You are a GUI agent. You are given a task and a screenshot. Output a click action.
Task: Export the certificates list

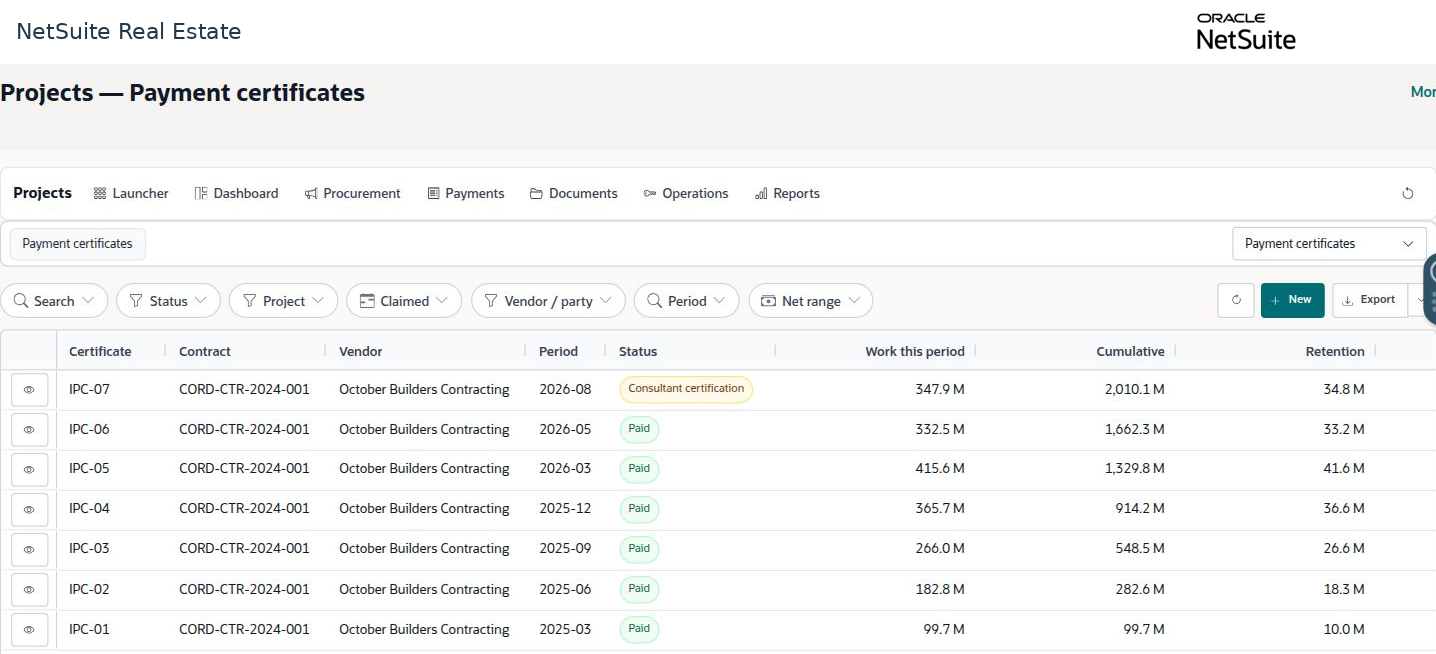[1369, 300]
